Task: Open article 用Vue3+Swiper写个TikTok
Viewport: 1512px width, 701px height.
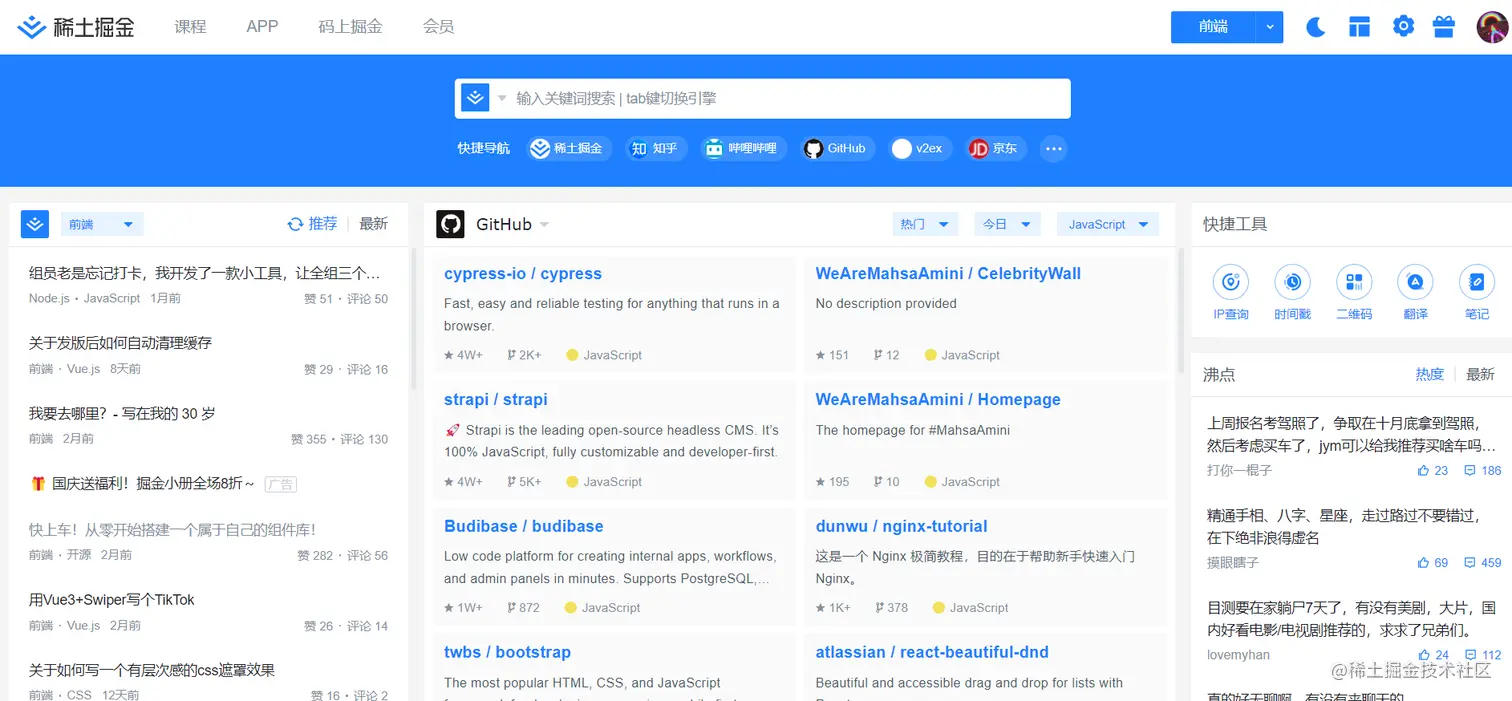Action: (x=112, y=600)
